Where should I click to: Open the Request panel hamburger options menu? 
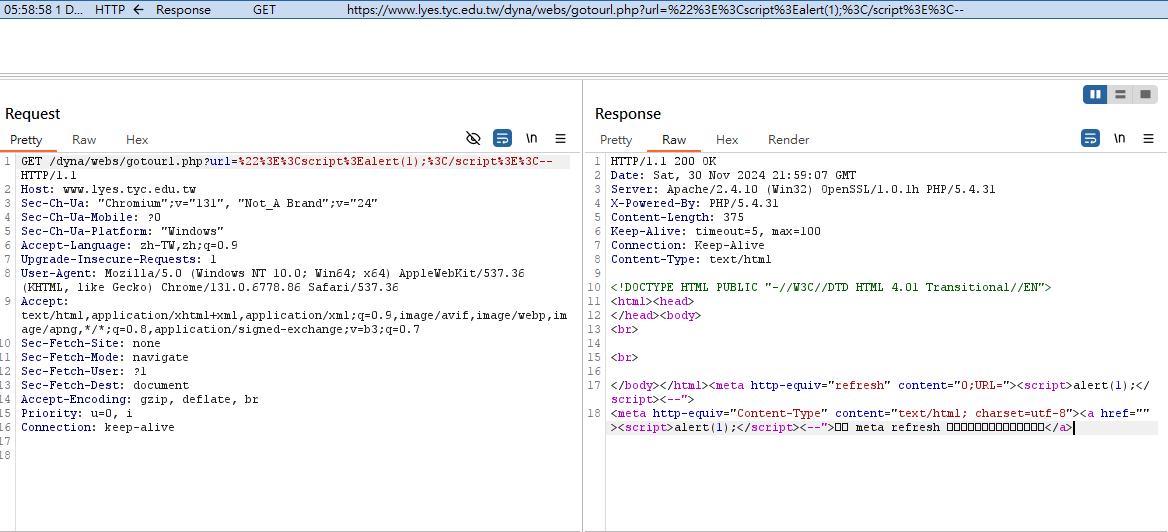pyautogui.click(x=561, y=139)
